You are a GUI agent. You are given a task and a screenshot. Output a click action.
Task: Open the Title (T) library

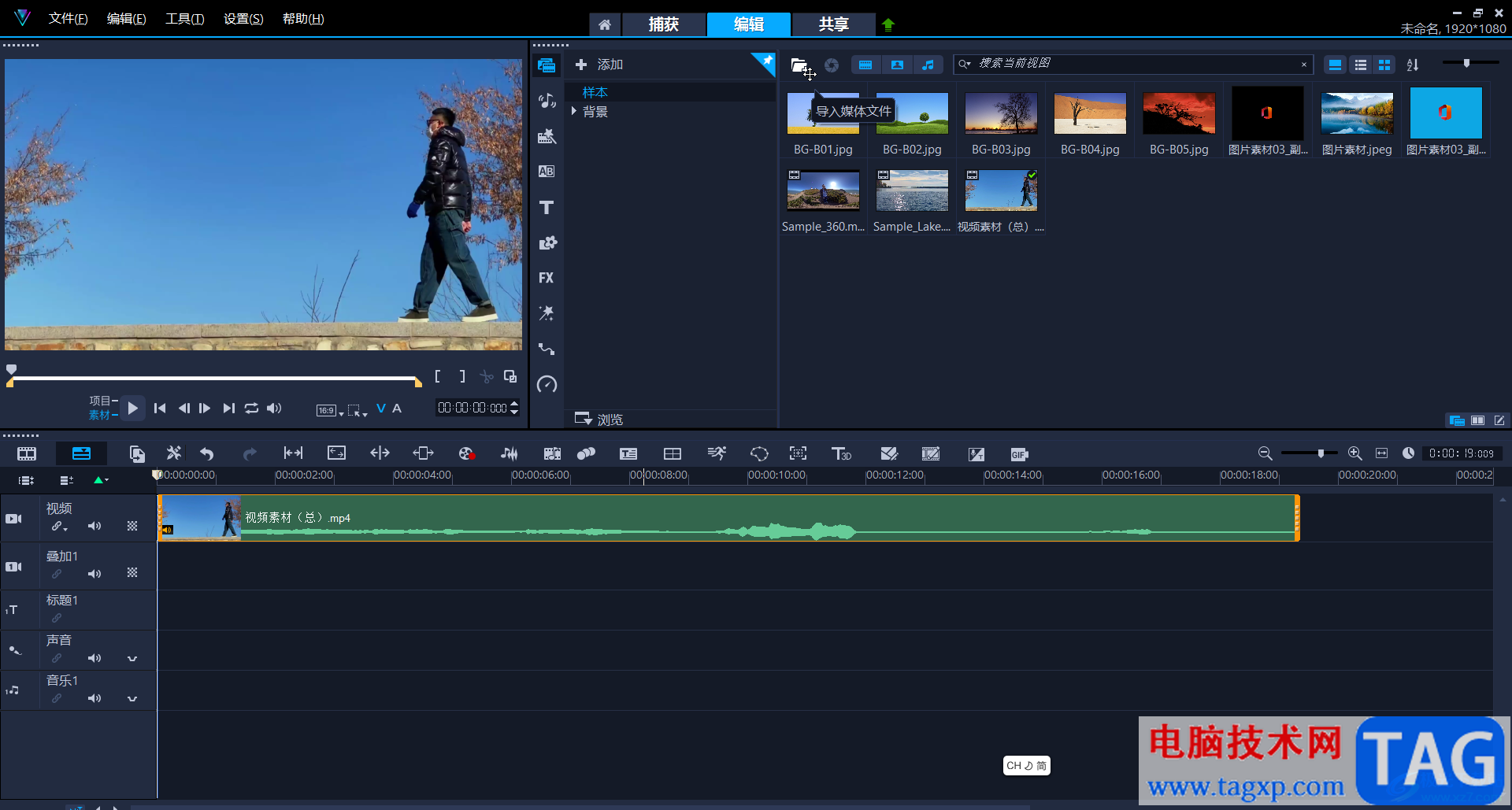pos(547,207)
